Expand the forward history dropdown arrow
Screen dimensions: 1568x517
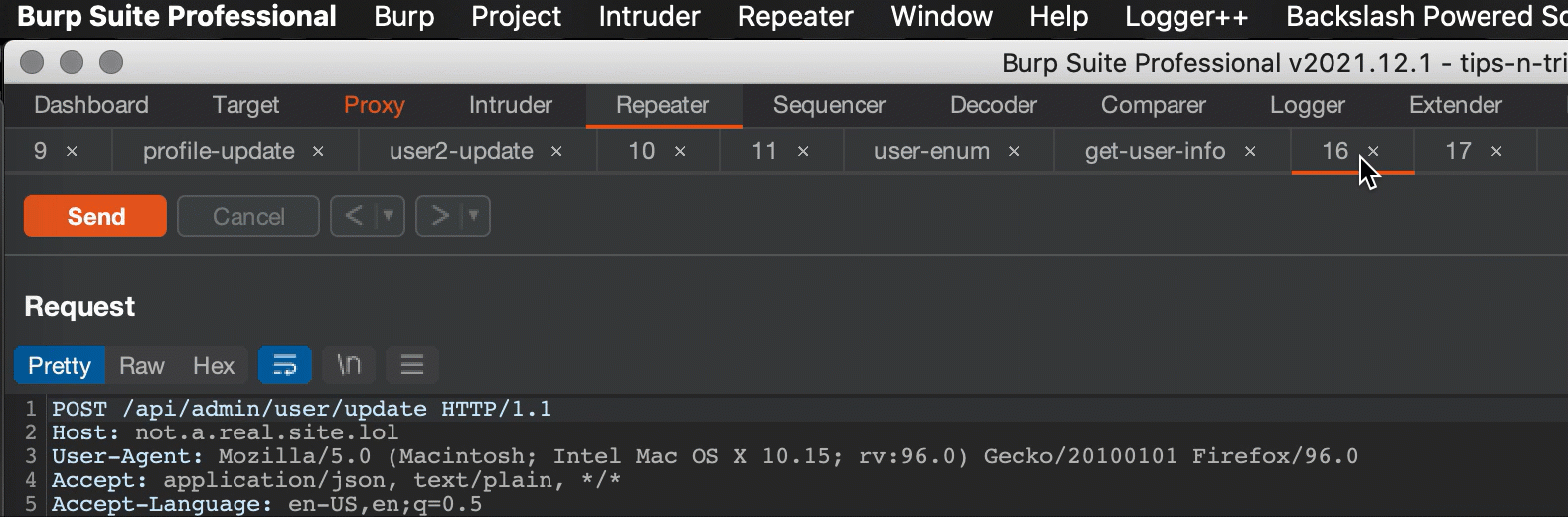(x=475, y=216)
